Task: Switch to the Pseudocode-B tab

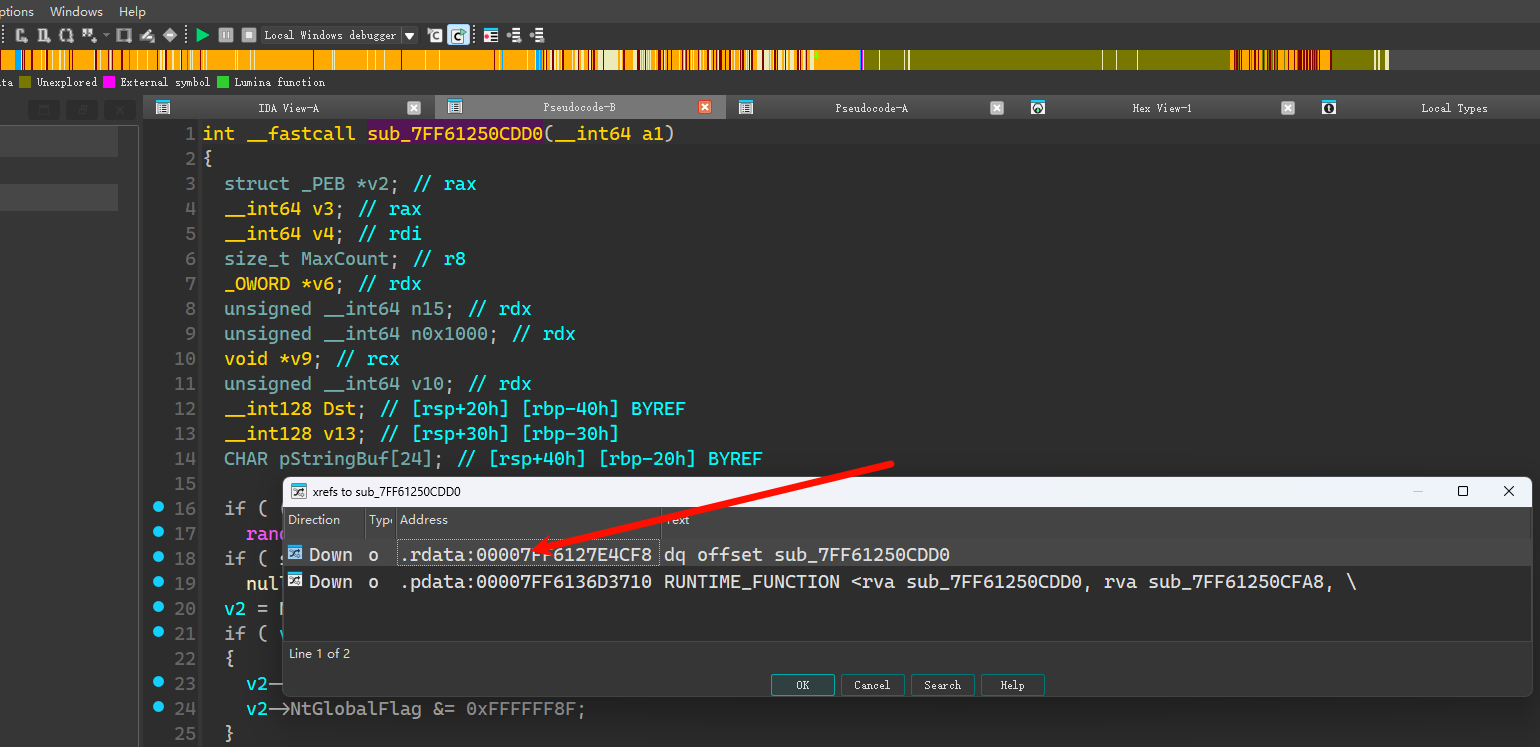Action: point(579,108)
